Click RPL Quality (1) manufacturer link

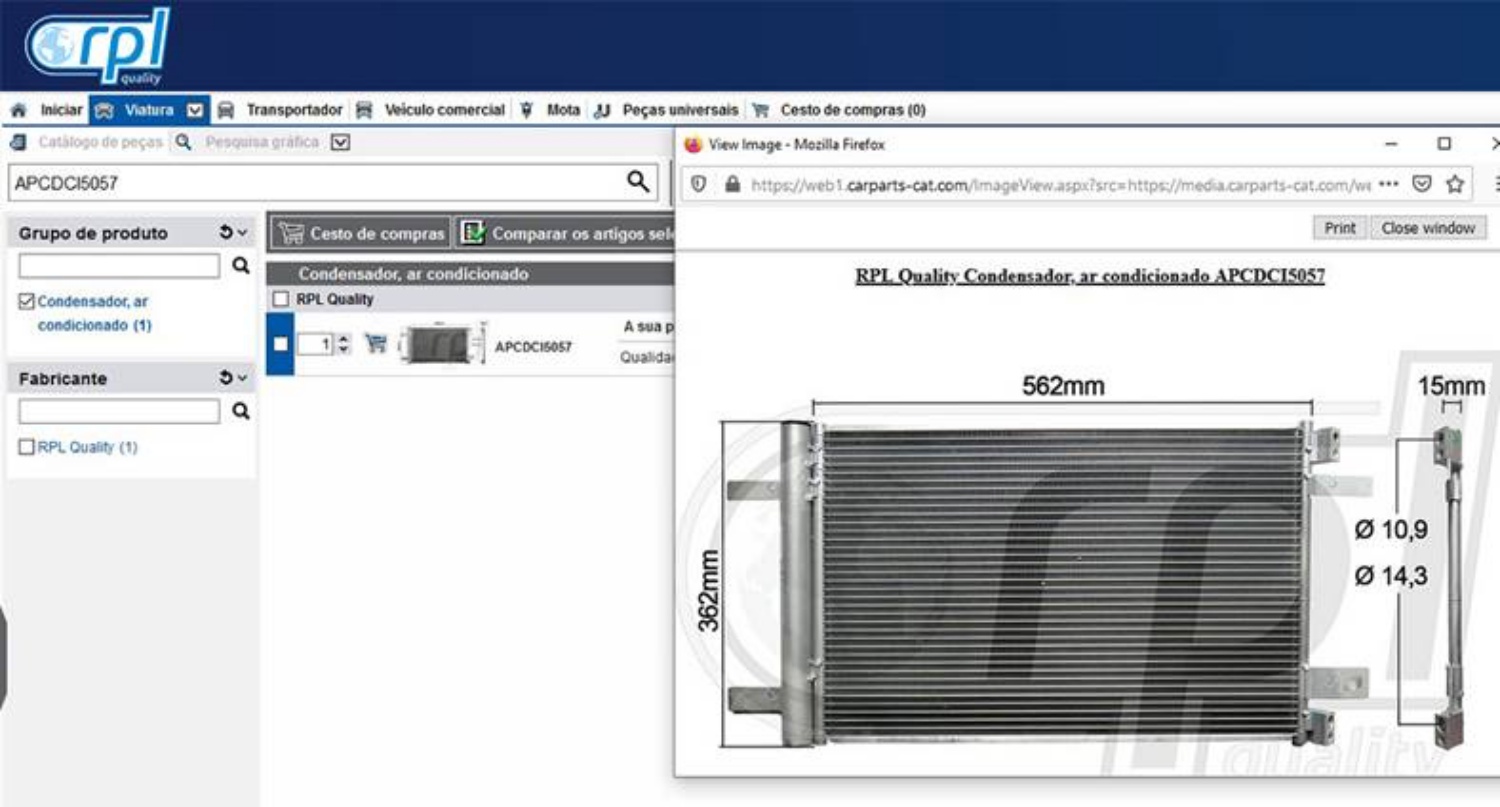coord(88,447)
